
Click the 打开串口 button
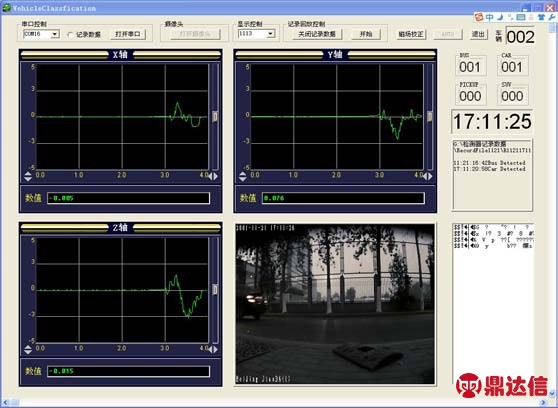128,34
